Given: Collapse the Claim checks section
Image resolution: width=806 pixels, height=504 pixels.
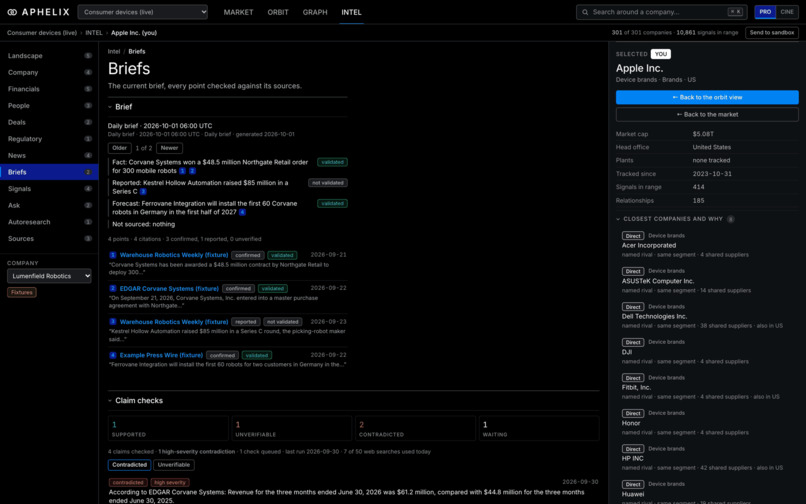Looking at the screenshot, I should [x=136, y=401].
